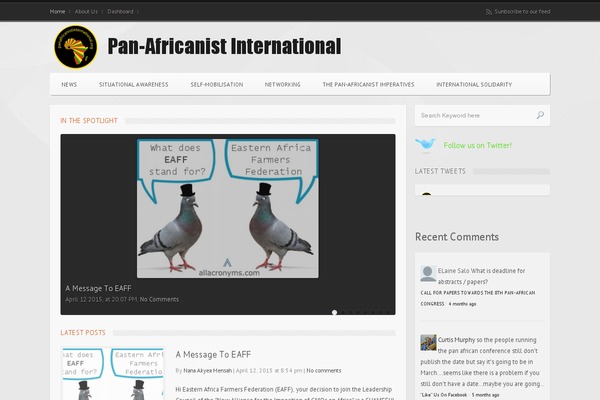Open the Networking menu item
The image size is (600, 400).
tap(282, 85)
